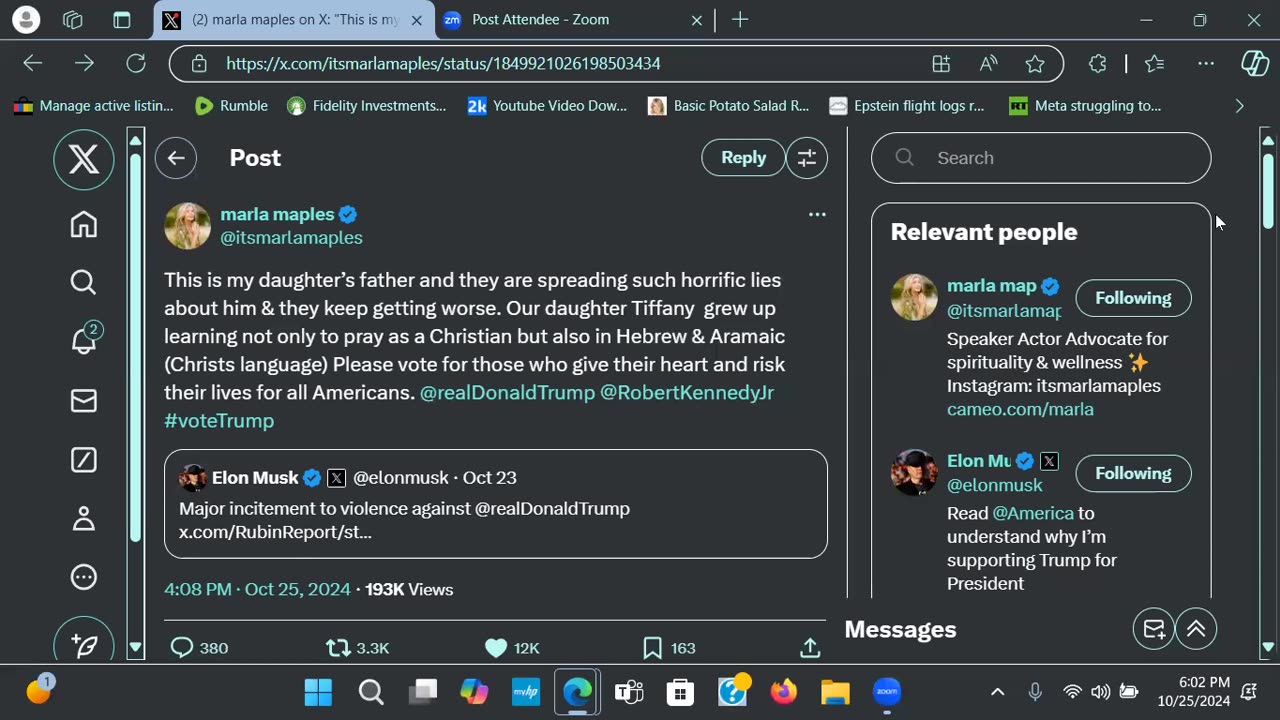Close the Post Attendee Zoom tab
Screen dimensions: 1280x720
point(697,20)
